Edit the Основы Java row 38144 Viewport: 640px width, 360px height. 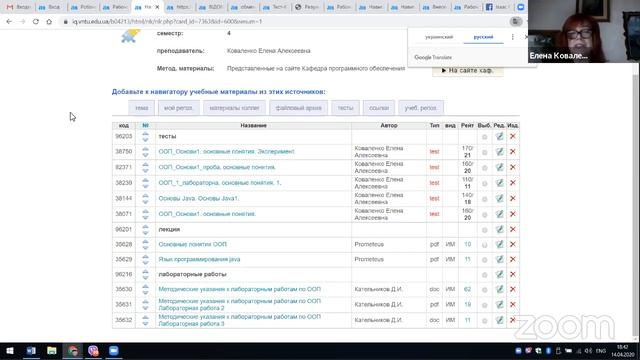[500, 199]
